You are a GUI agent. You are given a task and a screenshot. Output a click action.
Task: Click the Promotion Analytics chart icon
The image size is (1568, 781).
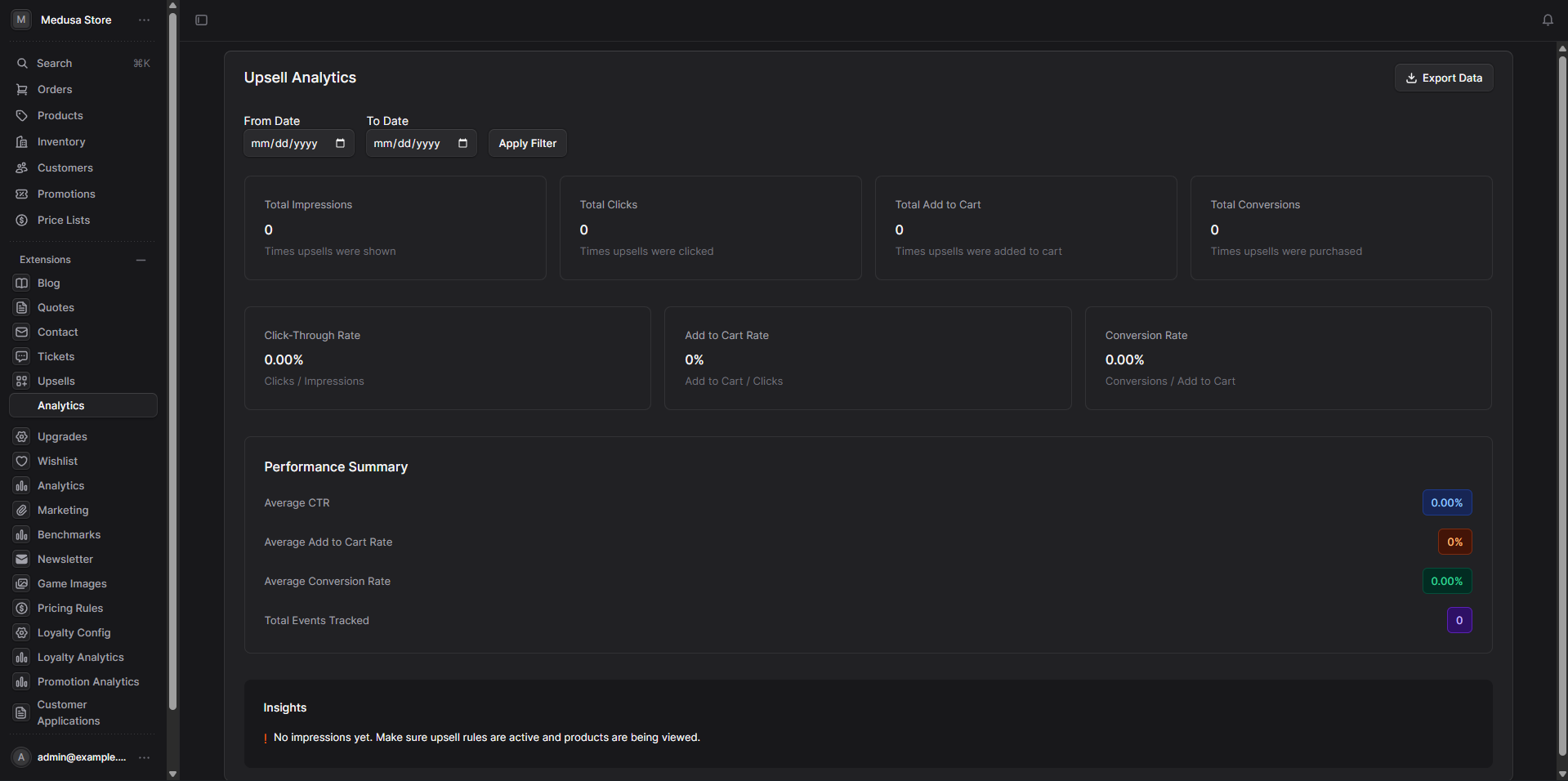[x=22, y=681]
